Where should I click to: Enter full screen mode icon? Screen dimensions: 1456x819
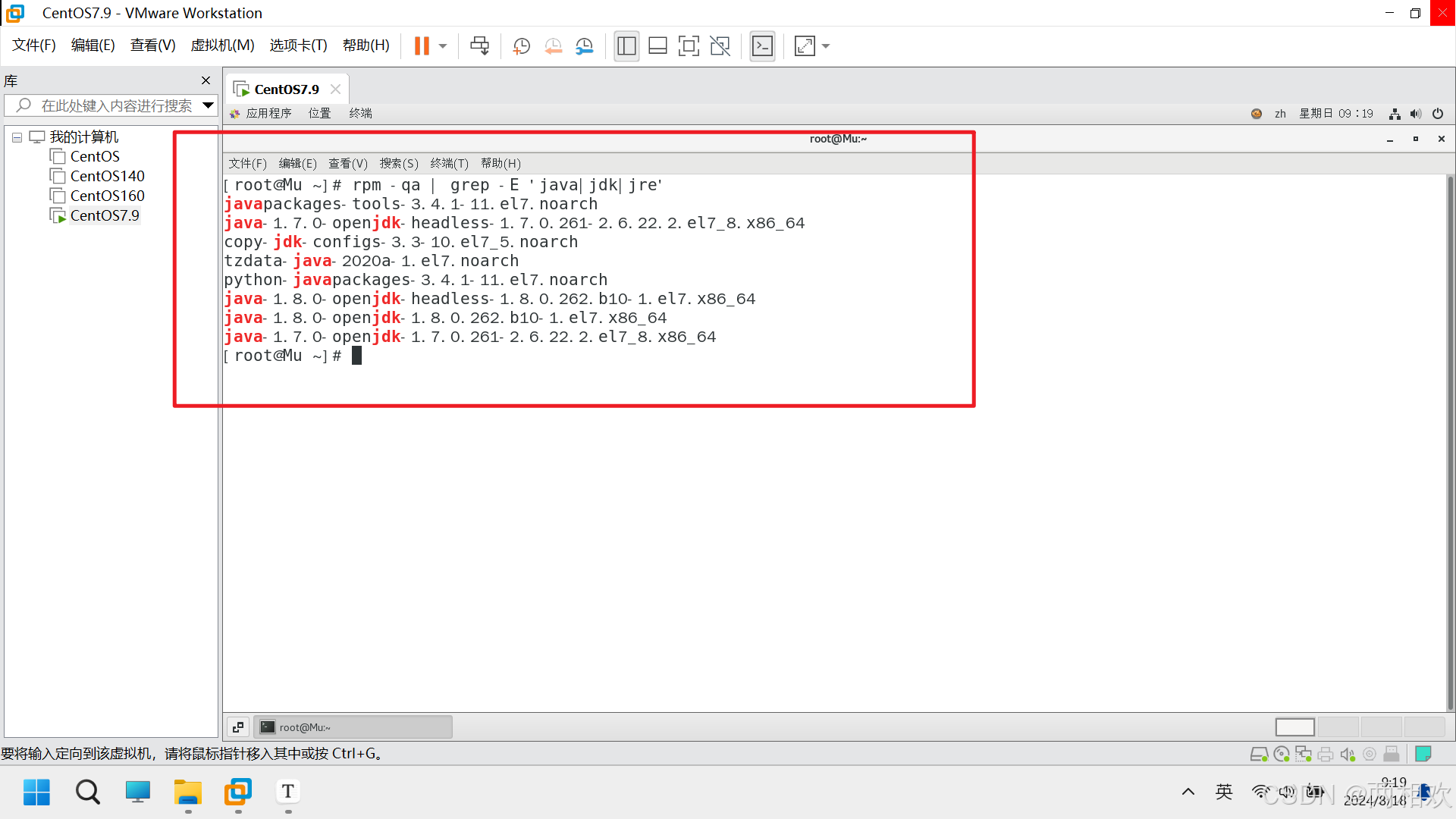click(x=689, y=46)
